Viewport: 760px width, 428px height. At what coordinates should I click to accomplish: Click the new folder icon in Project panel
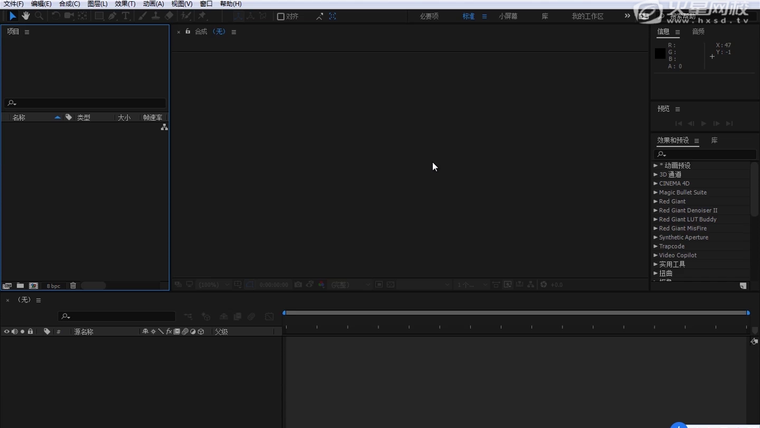(x=20, y=286)
